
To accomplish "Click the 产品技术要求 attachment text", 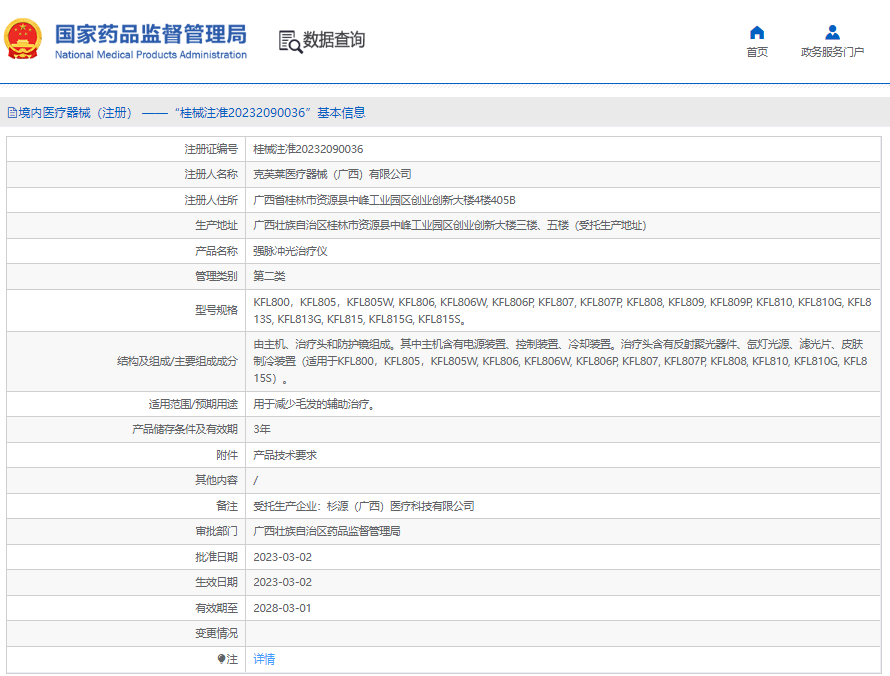I will pyautogui.click(x=285, y=455).
